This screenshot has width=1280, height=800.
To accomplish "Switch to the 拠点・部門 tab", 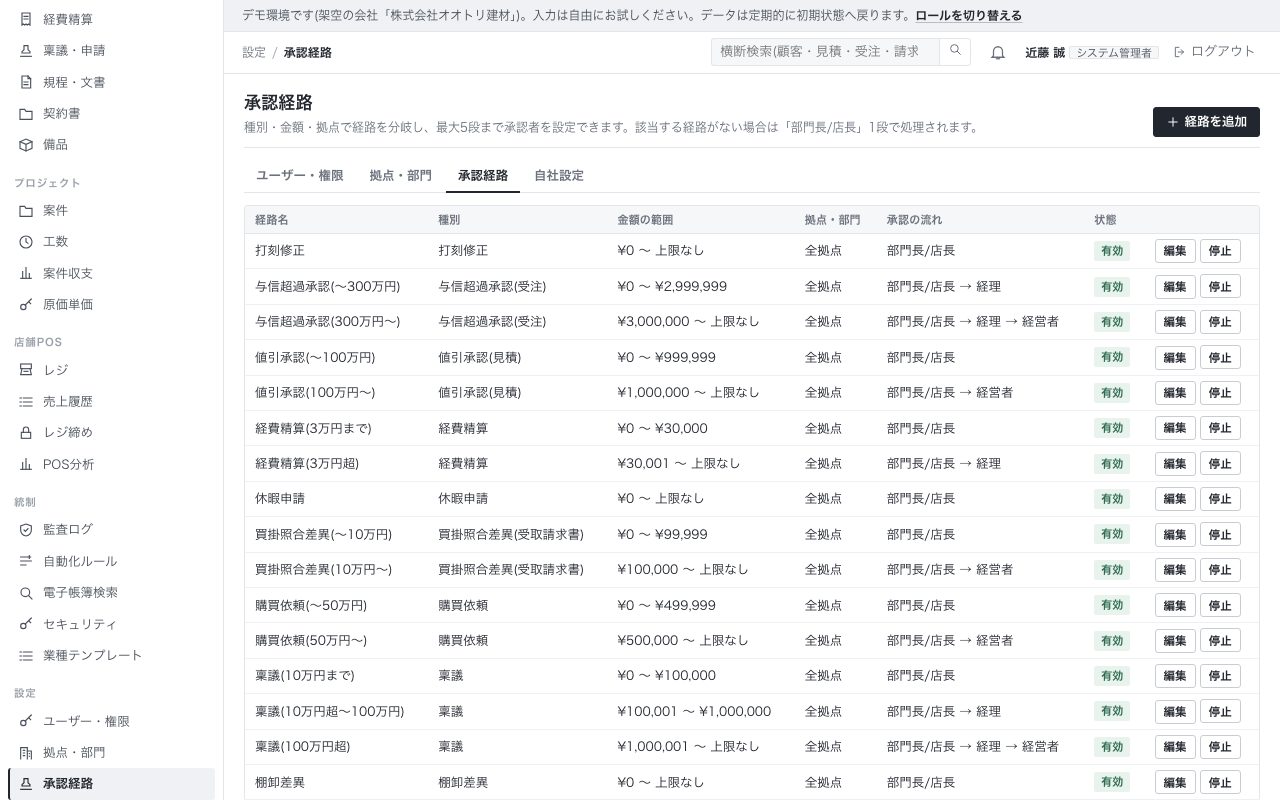I will (x=401, y=175).
